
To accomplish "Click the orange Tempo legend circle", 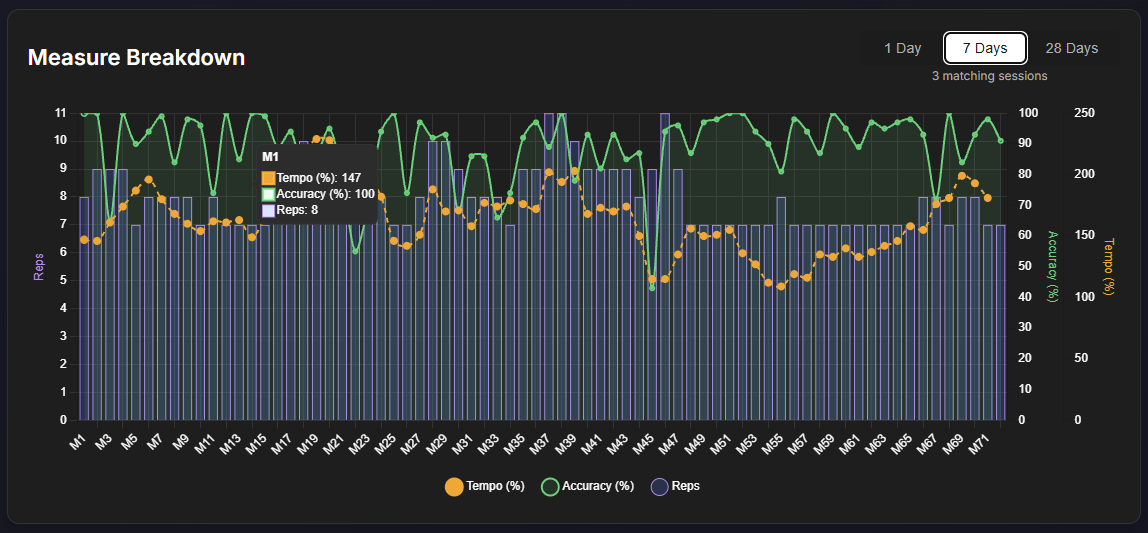I will click(x=454, y=486).
